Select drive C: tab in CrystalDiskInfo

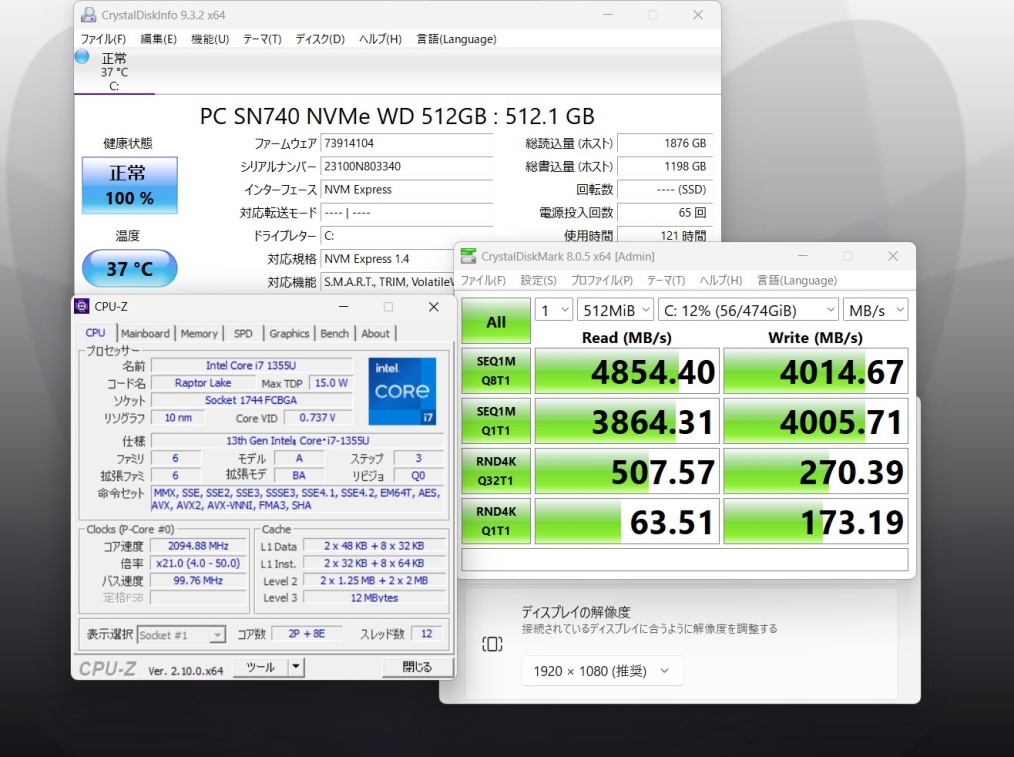114,71
